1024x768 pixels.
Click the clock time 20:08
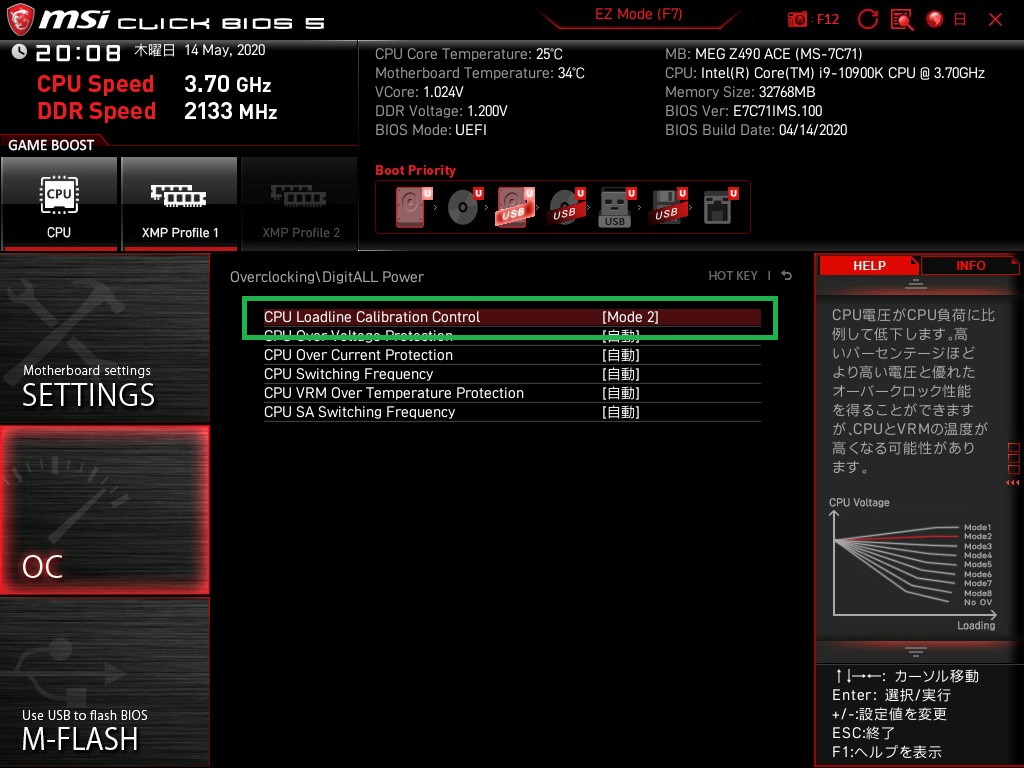coord(78,53)
